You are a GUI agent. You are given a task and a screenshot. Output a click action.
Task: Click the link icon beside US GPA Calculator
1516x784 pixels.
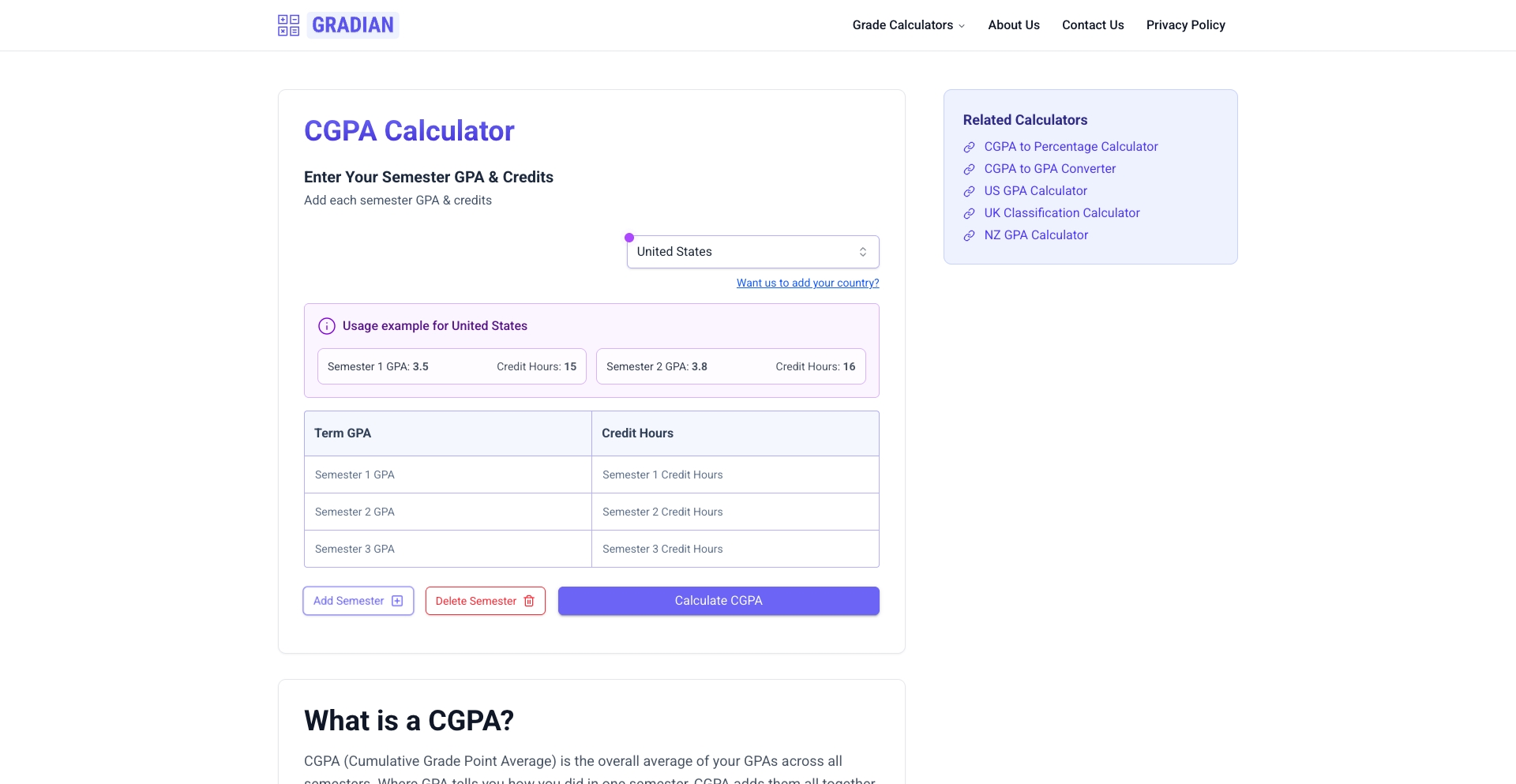[968, 191]
